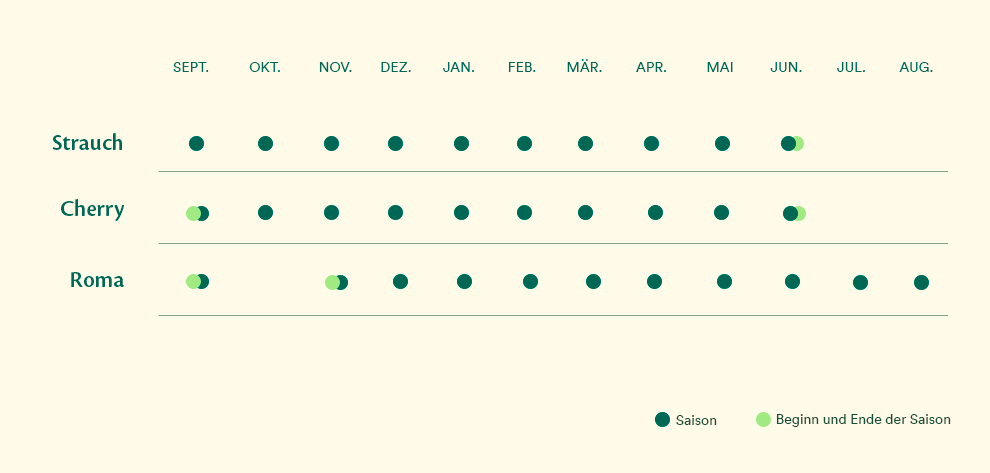Select the FEB. month header
Image resolution: width=990 pixels, height=473 pixels.
pos(522,68)
